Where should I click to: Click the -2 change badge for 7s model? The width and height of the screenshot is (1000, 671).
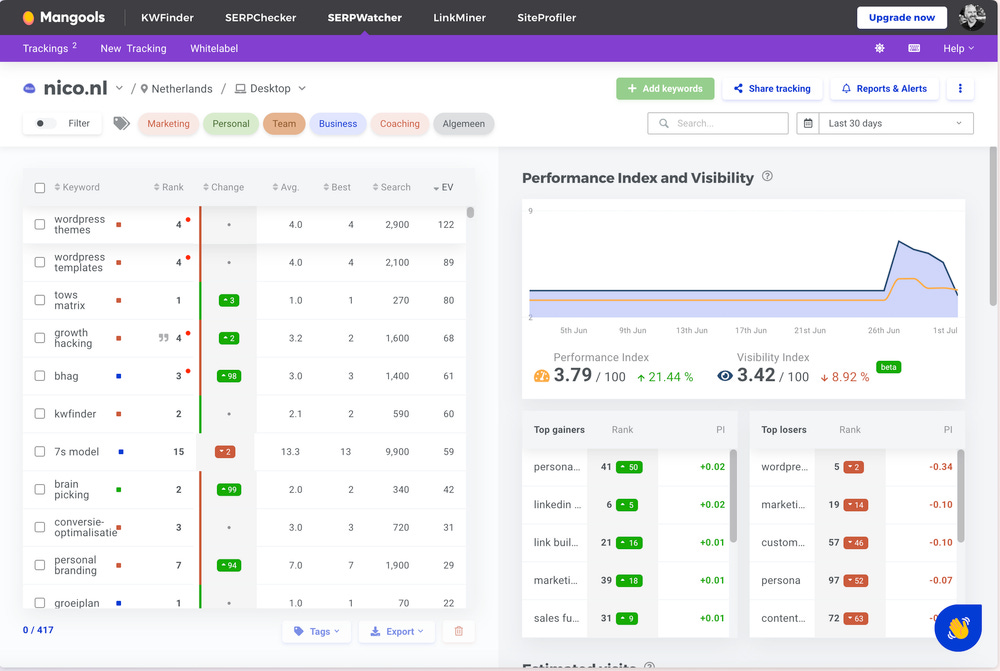225,452
